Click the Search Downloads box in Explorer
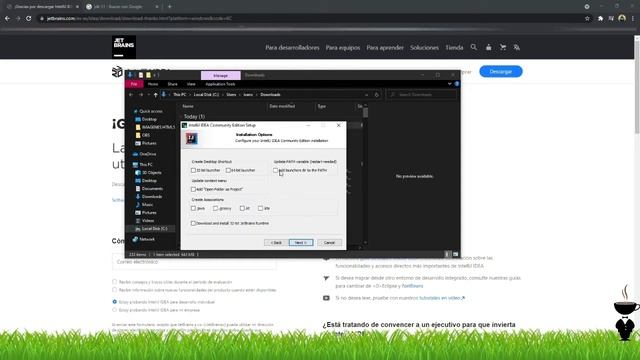This screenshot has height=360, width=640. (421, 95)
